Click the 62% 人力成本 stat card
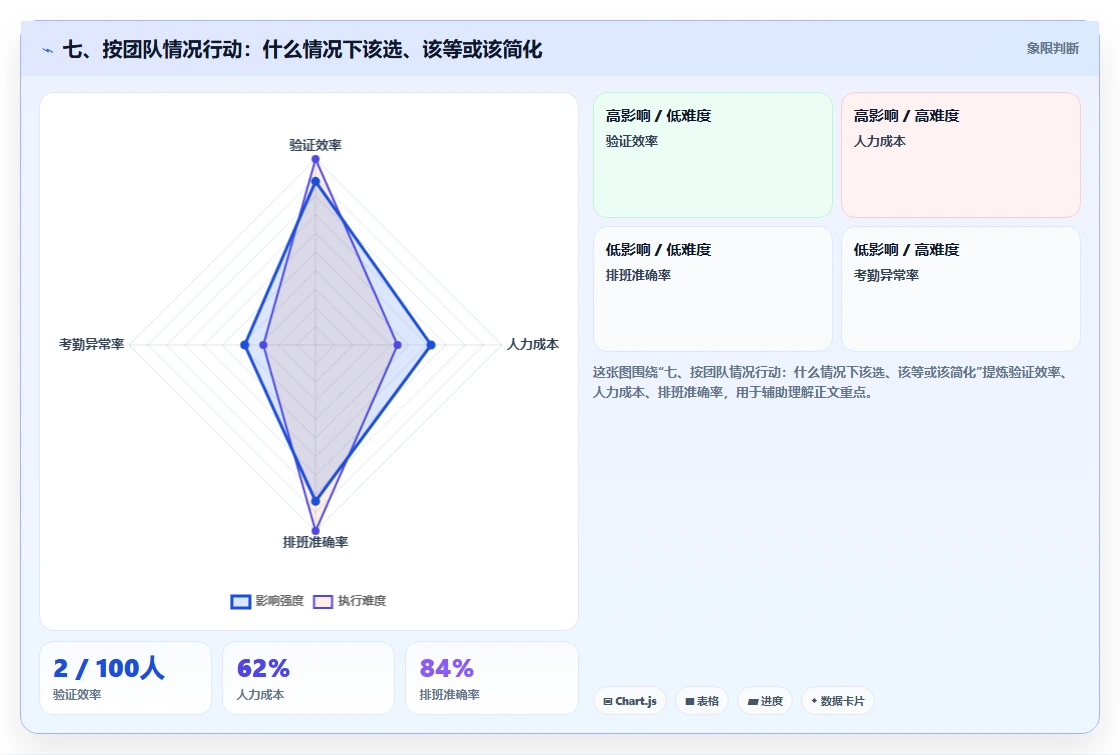 (309, 678)
